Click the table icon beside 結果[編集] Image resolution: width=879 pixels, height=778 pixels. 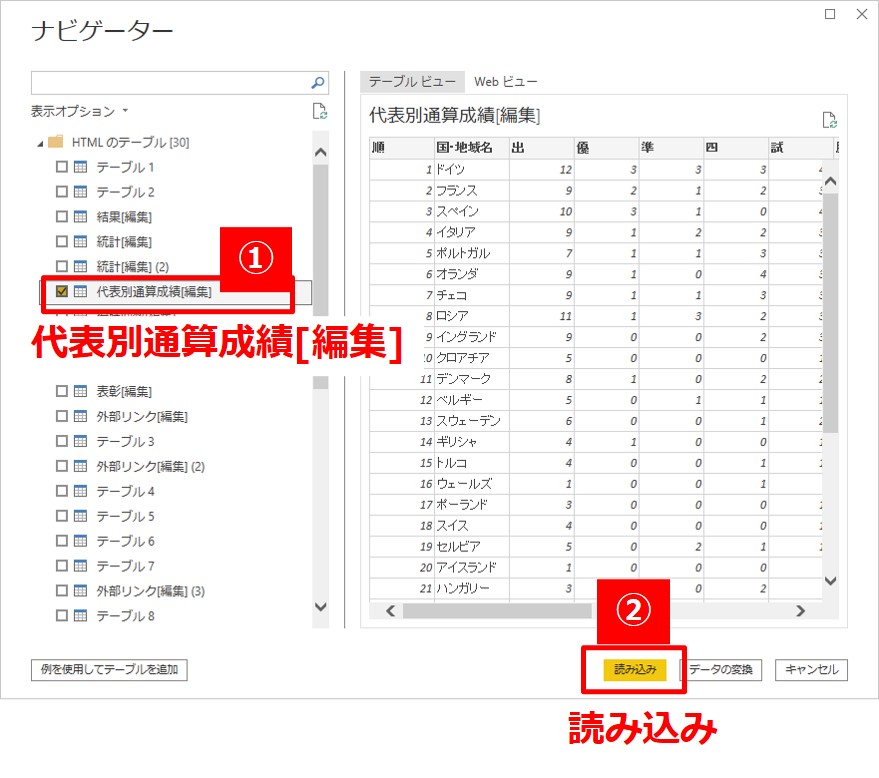[x=81, y=217]
